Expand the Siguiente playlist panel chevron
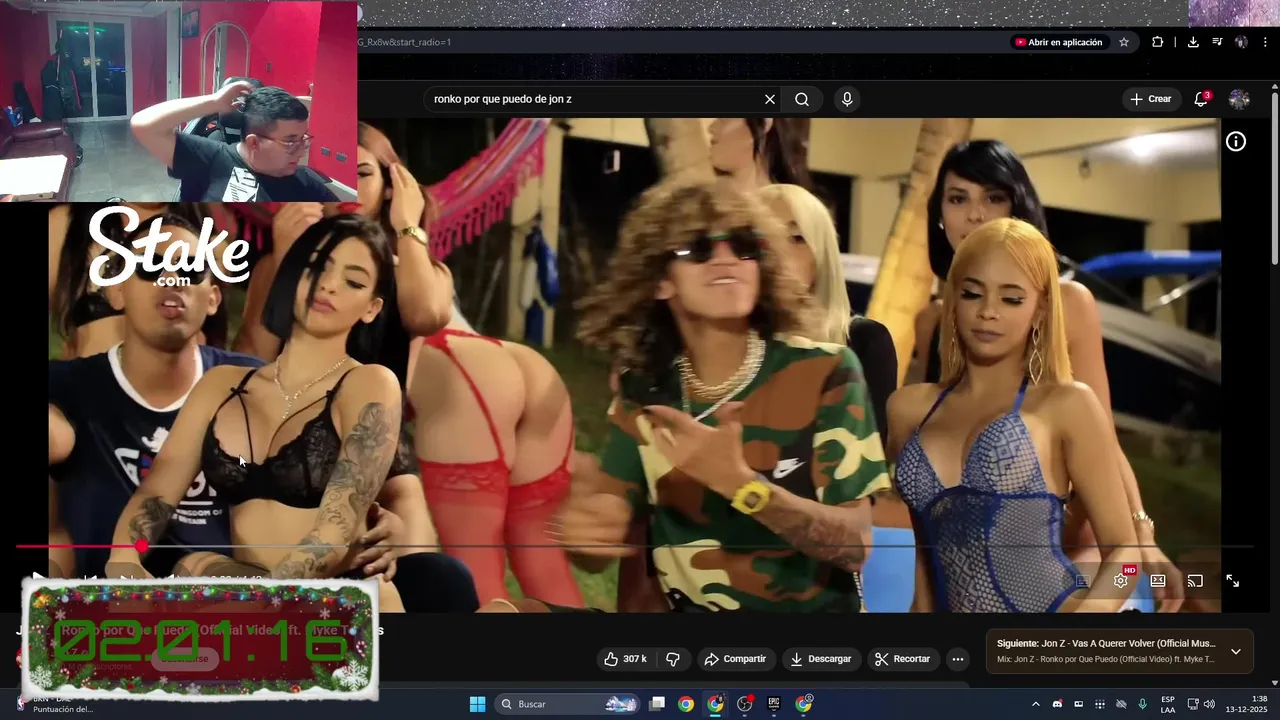Image resolution: width=1280 pixels, height=720 pixels. pyautogui.click(x=1236, y=651)
